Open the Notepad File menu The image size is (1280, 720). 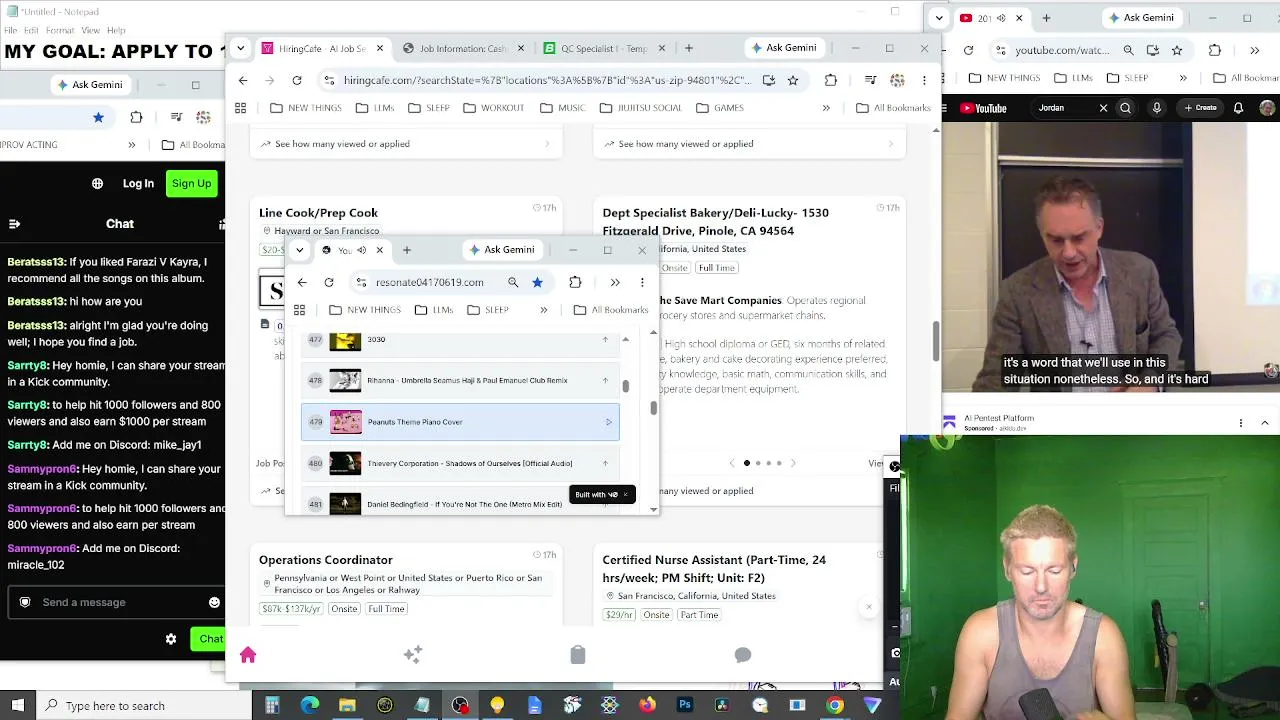[x=11, y=31]
